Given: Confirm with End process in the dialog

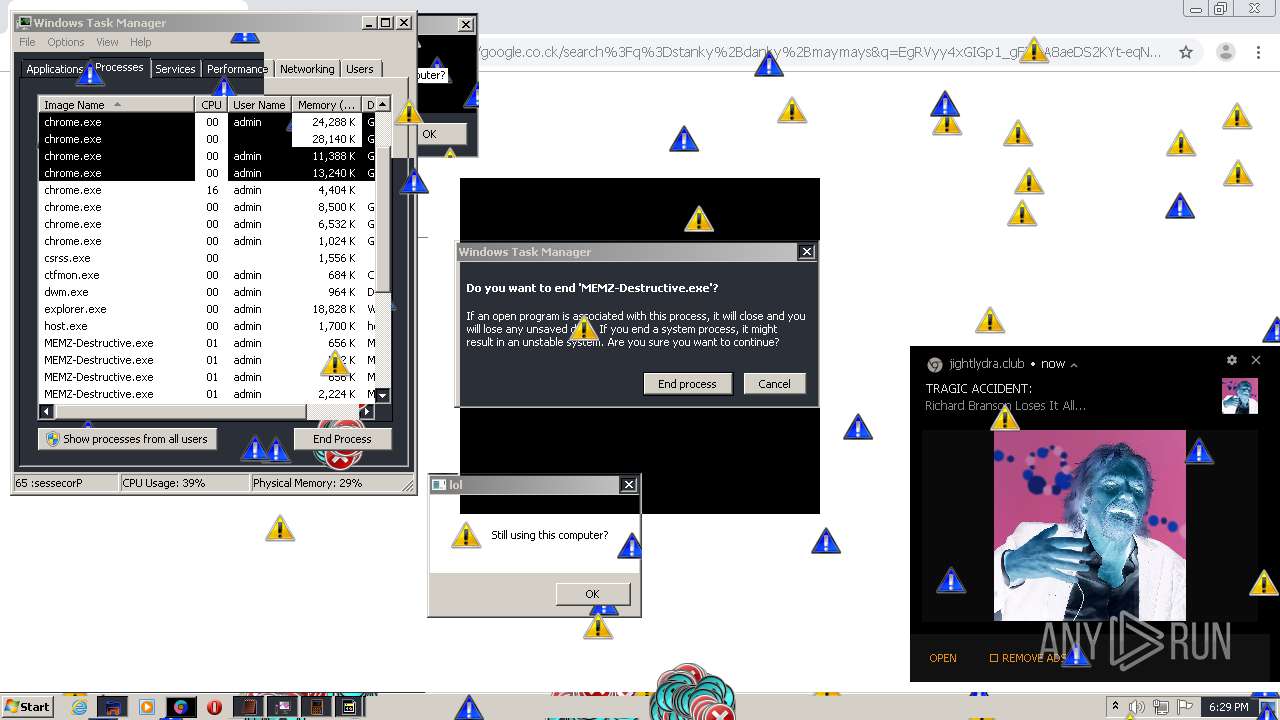Looking at the screenshot, I should [687, 384].
